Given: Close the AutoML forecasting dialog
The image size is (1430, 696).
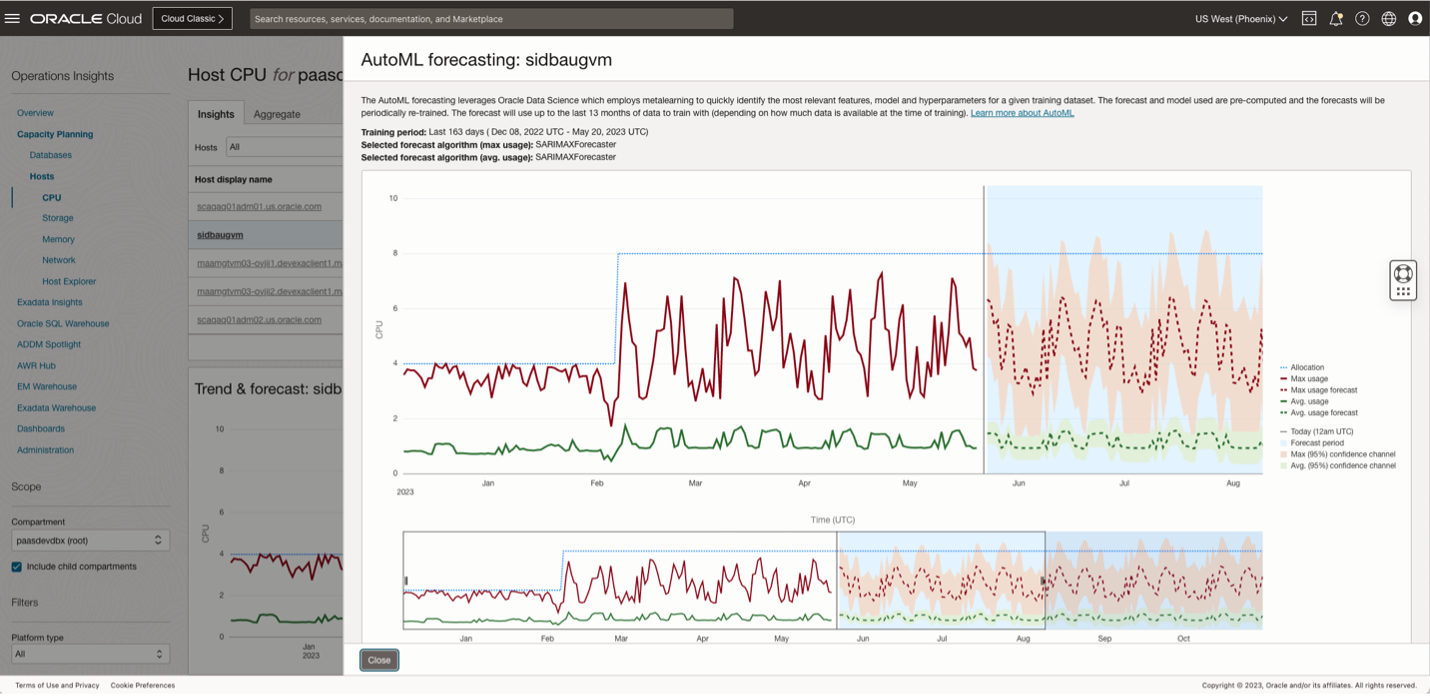Looking at the screenshot, I should click(x=379, y=660).
